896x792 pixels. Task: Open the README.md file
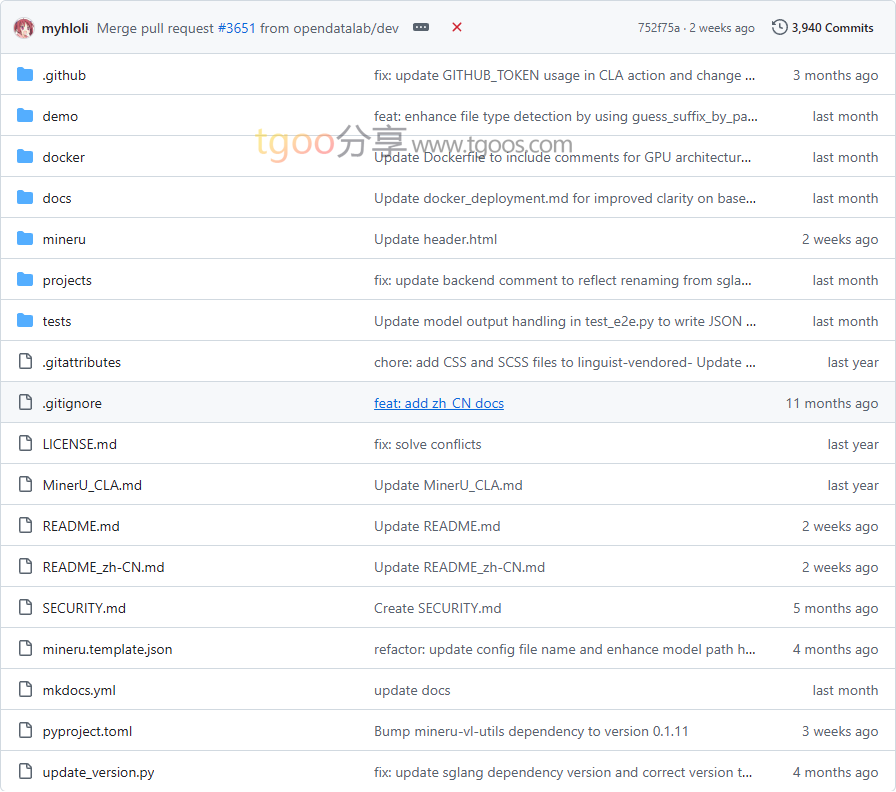81,526
